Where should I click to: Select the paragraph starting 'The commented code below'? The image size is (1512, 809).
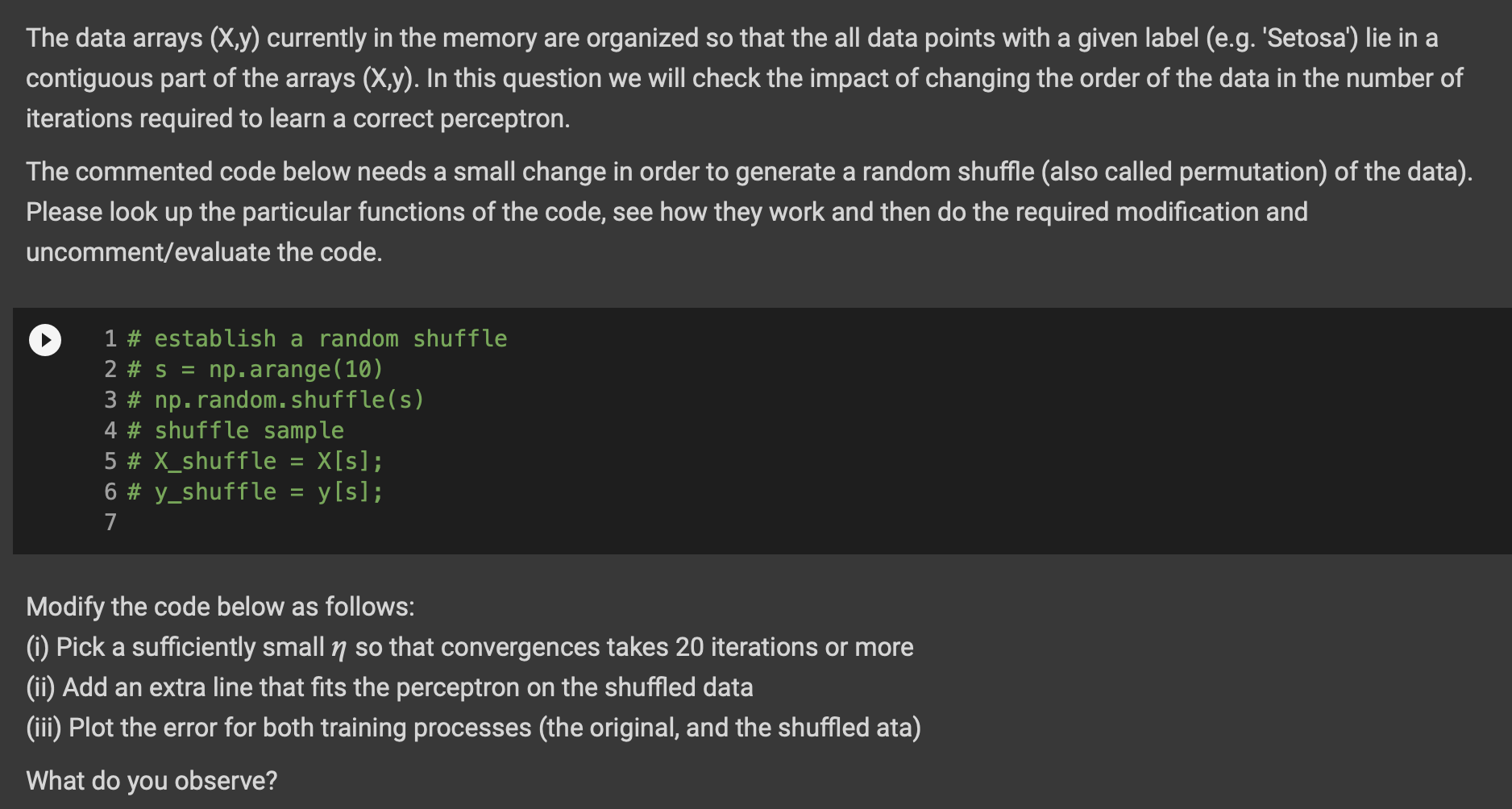point(750,212)
